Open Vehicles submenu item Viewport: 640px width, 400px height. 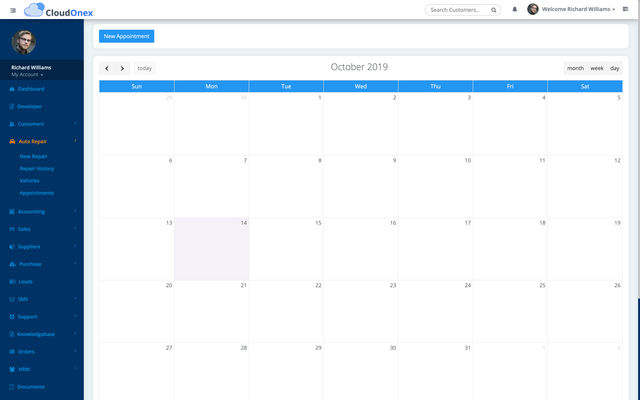coord(29,181)
